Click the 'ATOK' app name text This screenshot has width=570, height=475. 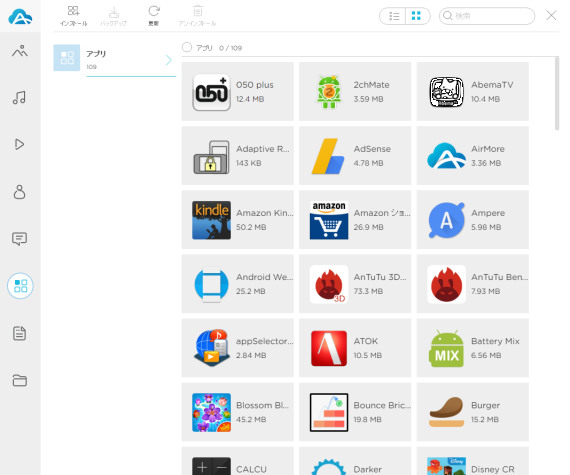pyautogui.click(x=366, y=341)
